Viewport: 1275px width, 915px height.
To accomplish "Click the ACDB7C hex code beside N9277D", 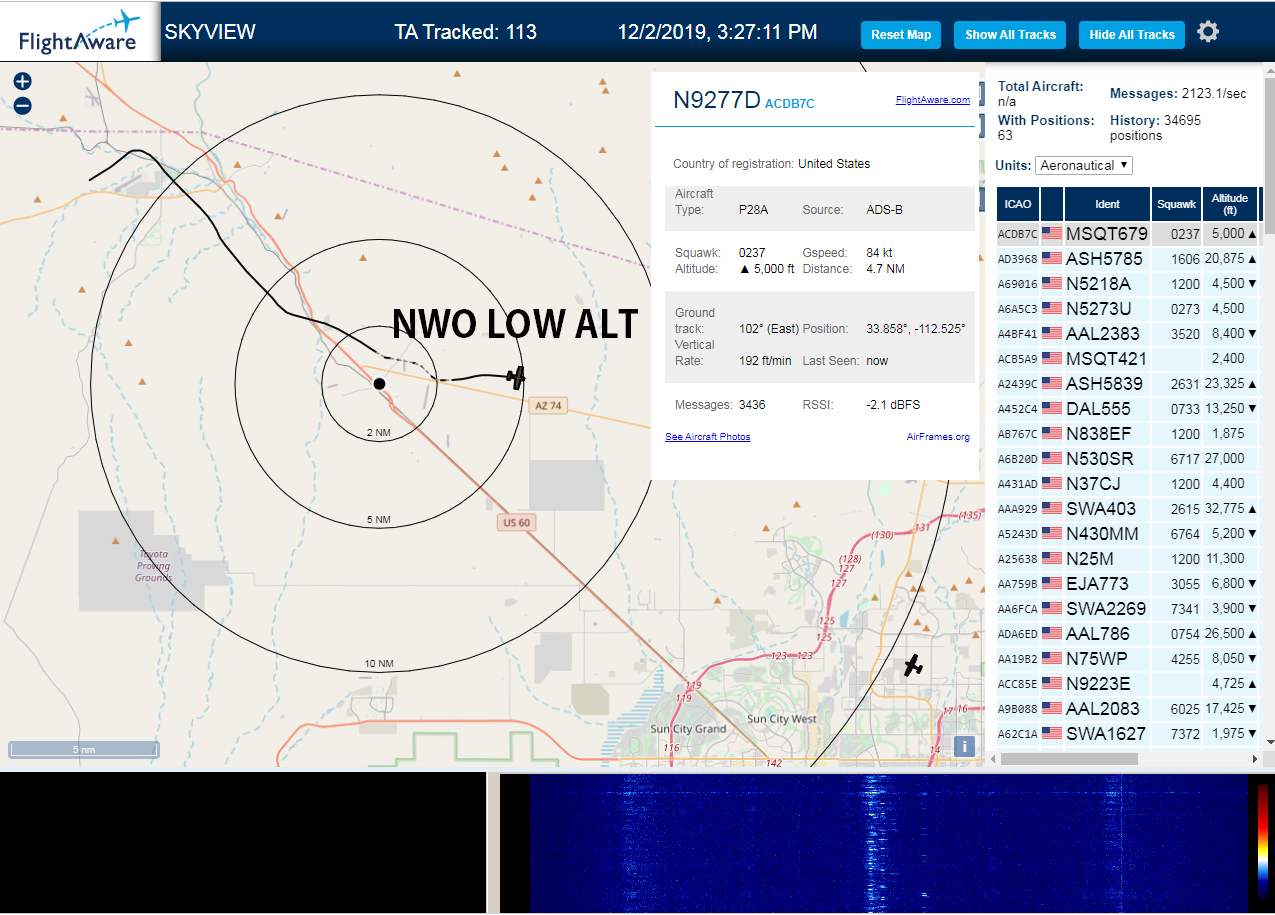I will tap(789, 104).
